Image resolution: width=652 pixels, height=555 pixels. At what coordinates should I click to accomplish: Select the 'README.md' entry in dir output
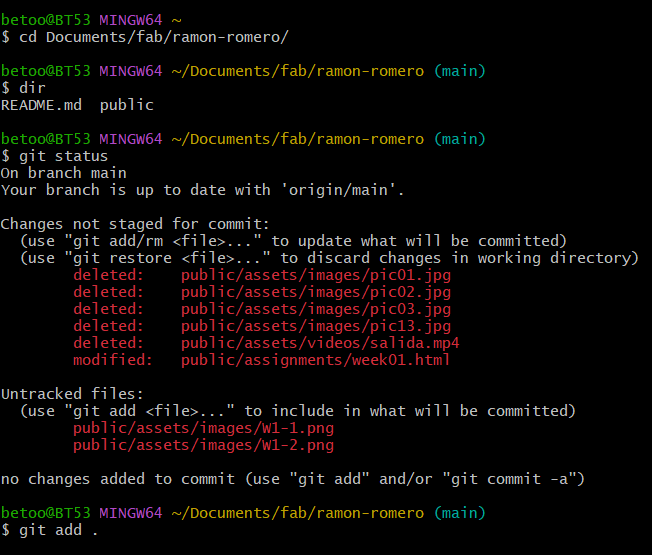pyautogui.click(x=41, y=105)
